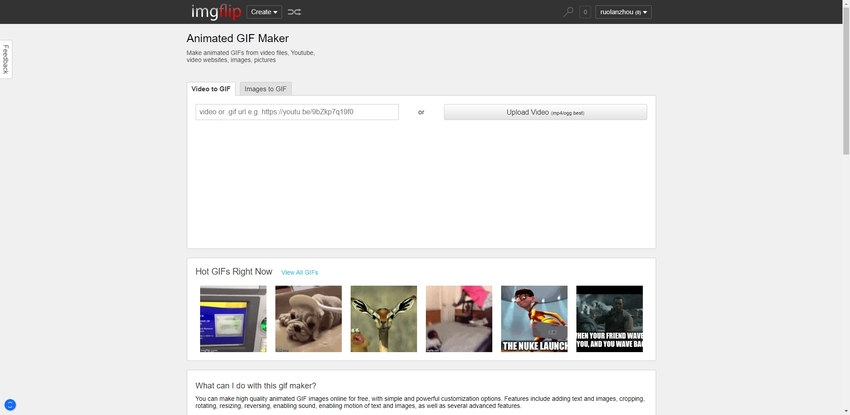Open the ATM machine GIF thumbnail
This screenshot has height=415, width=850.
(x=233, y=319)
